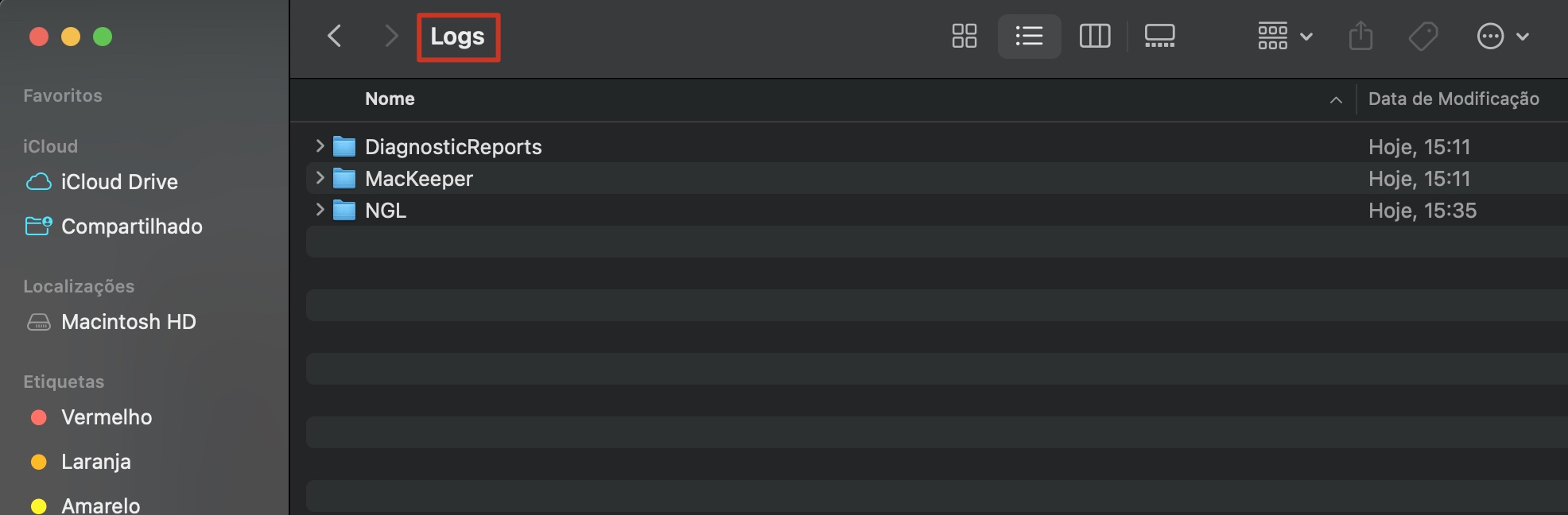Go back with the left chevron
The height and width of the screenshot is (515, 1568).
(x=335, y=36)
